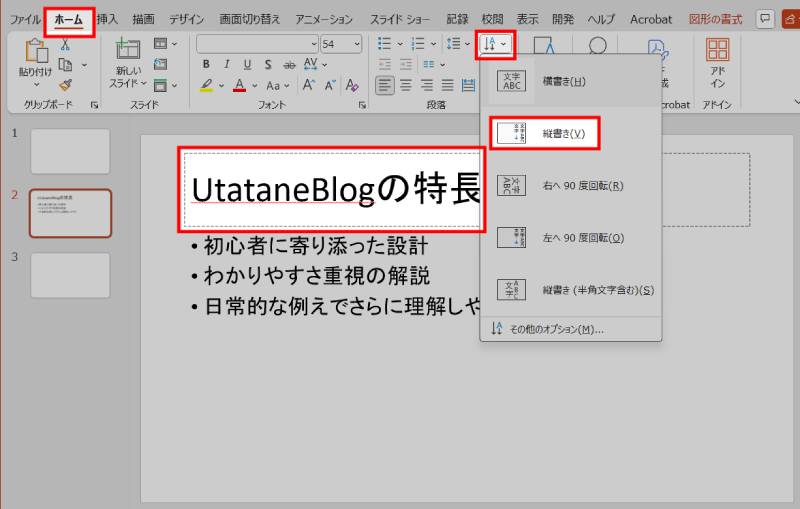Open the Clipboard group dialog launcher

tap(94, 105)
